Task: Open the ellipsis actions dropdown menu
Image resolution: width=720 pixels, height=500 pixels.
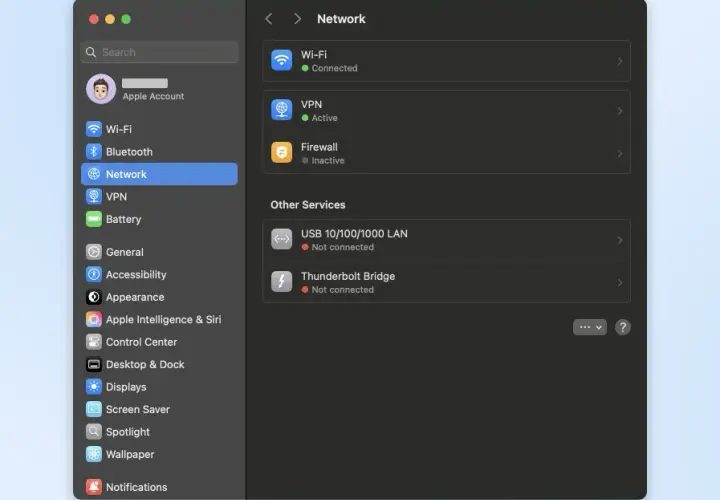Action: 590,327
